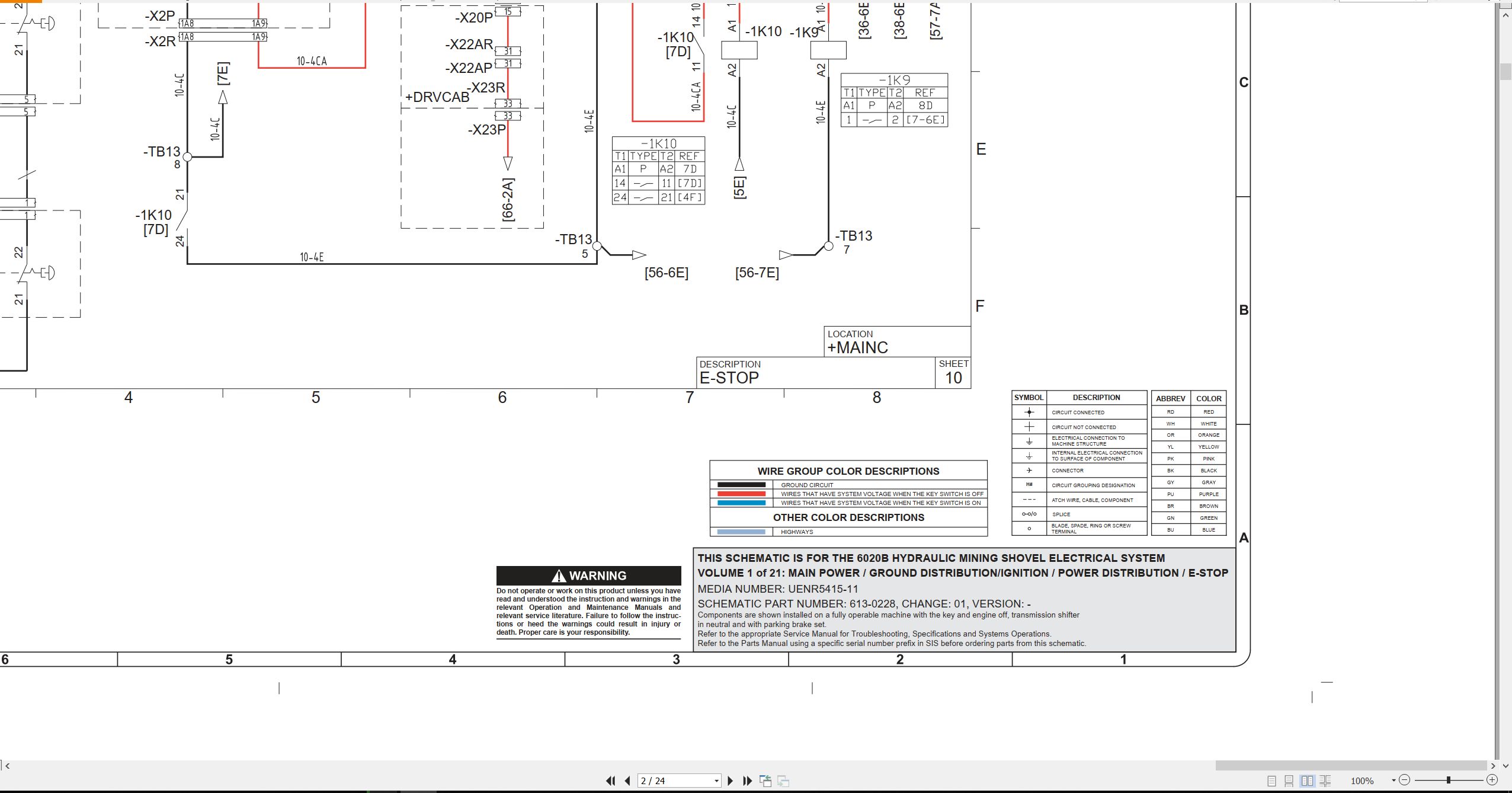Screen dimensions: 1512x793
Task: Click the CIRCUIT CONNECTED legend row
Action: (1079, 412)
